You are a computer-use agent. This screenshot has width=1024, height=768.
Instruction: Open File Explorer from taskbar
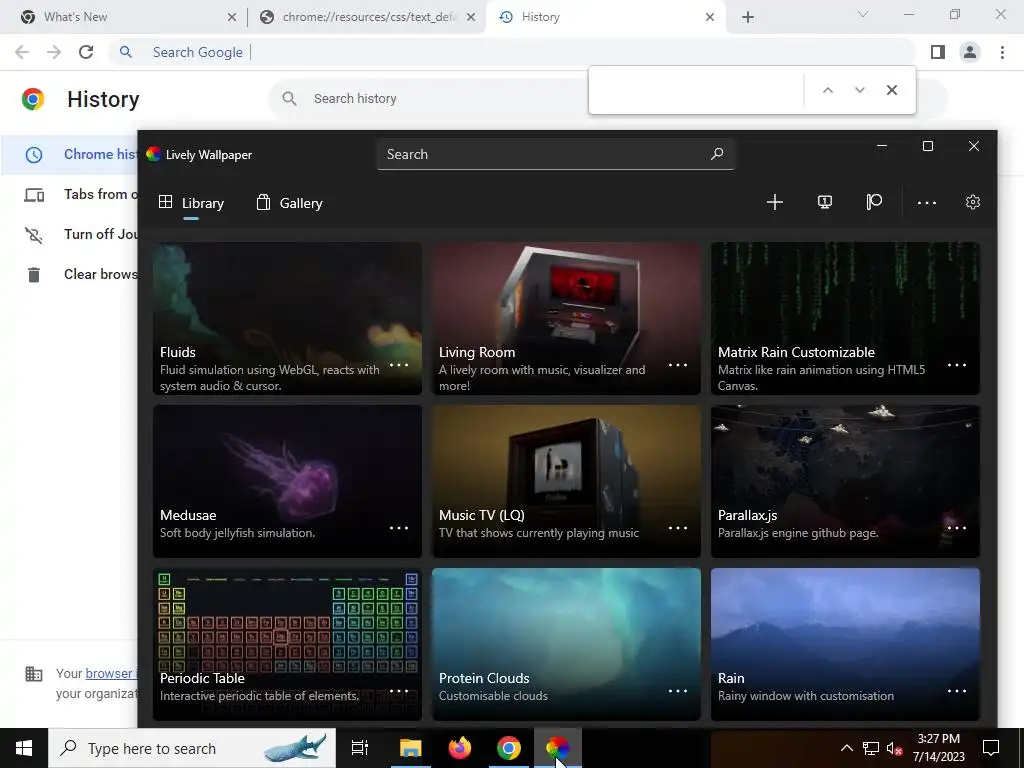coord(411,748)
